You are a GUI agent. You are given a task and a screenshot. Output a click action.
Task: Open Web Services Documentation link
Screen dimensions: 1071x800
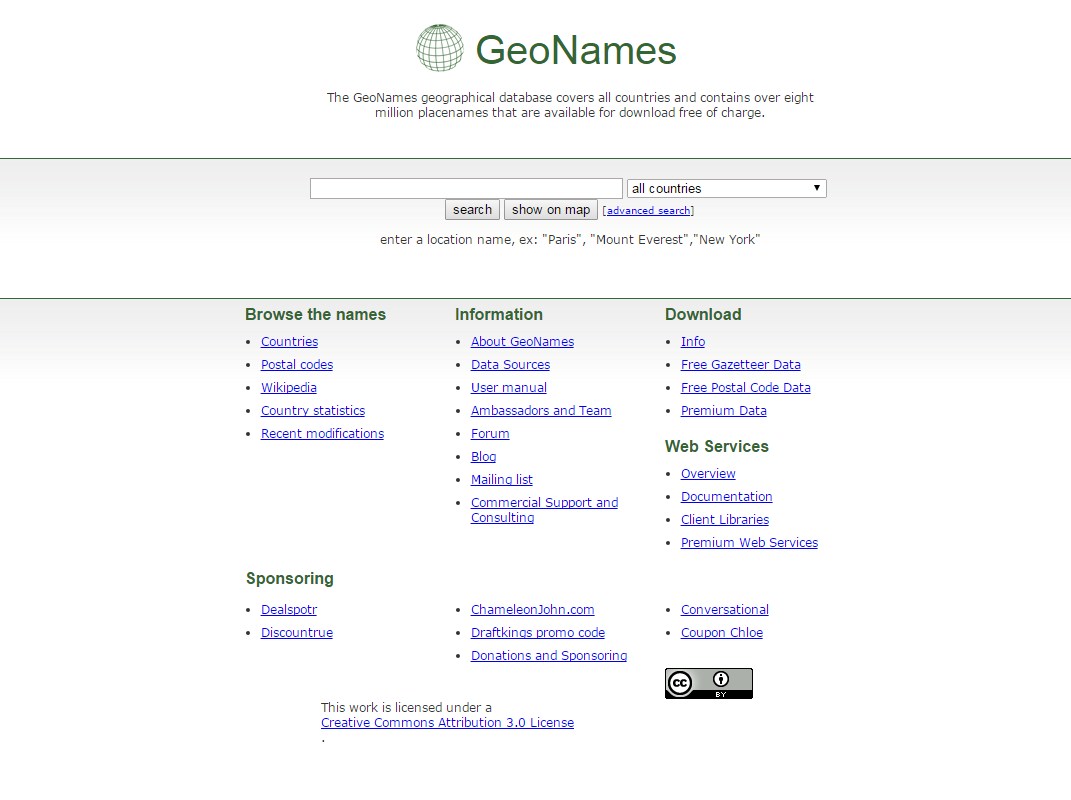tap(726, 497)
